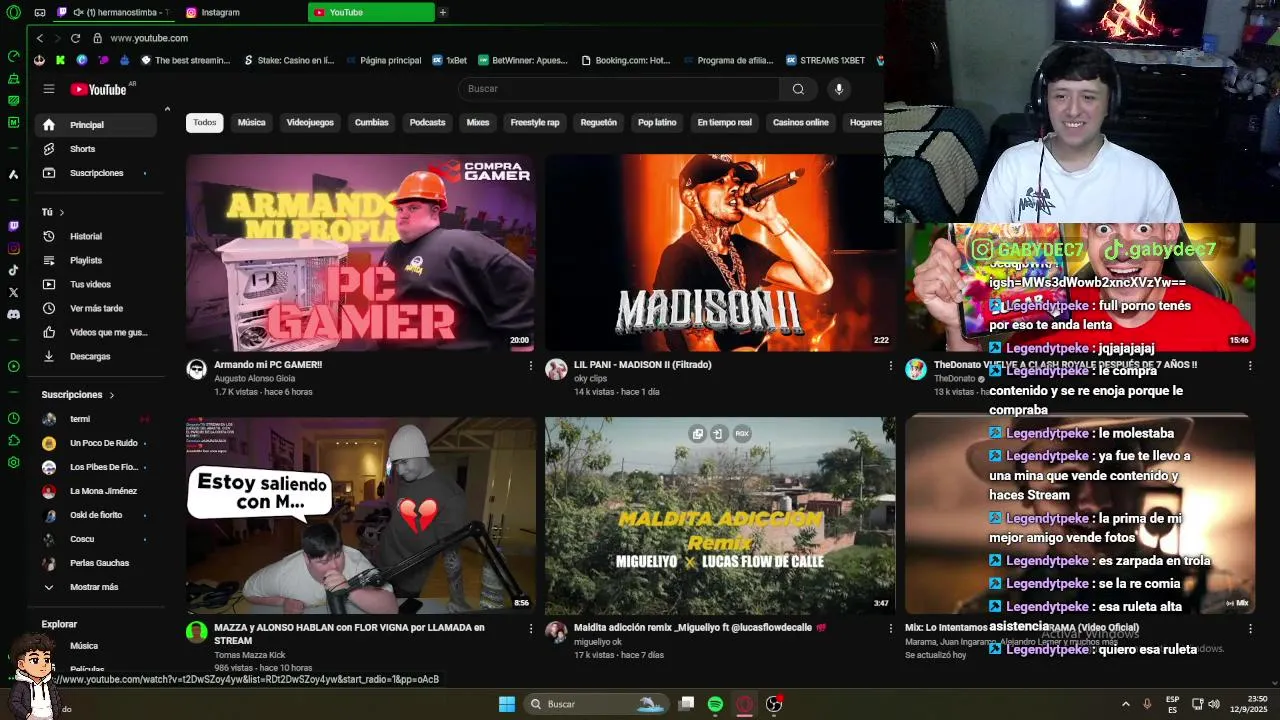Select the Casinos online filter chip
The image size is (1280, 720).
pos(801,123)
